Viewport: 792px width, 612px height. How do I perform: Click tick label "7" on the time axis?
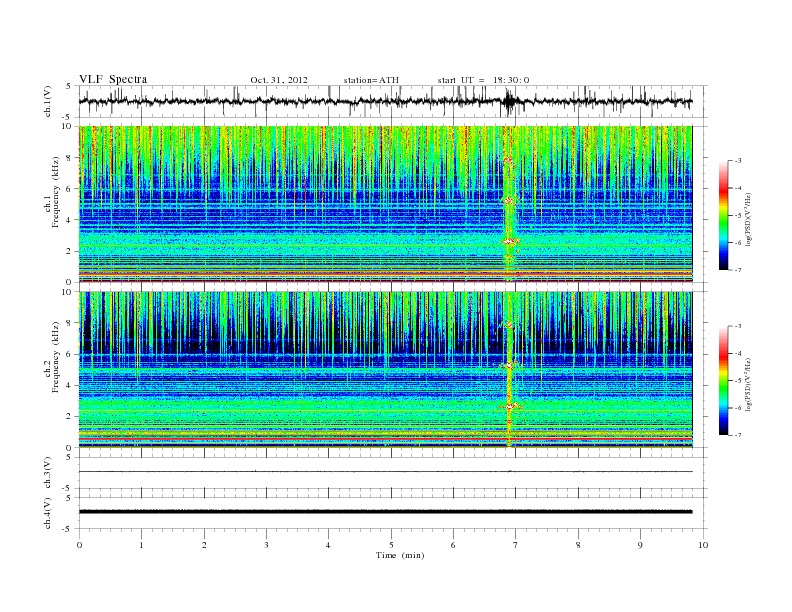tap(515, 545)
